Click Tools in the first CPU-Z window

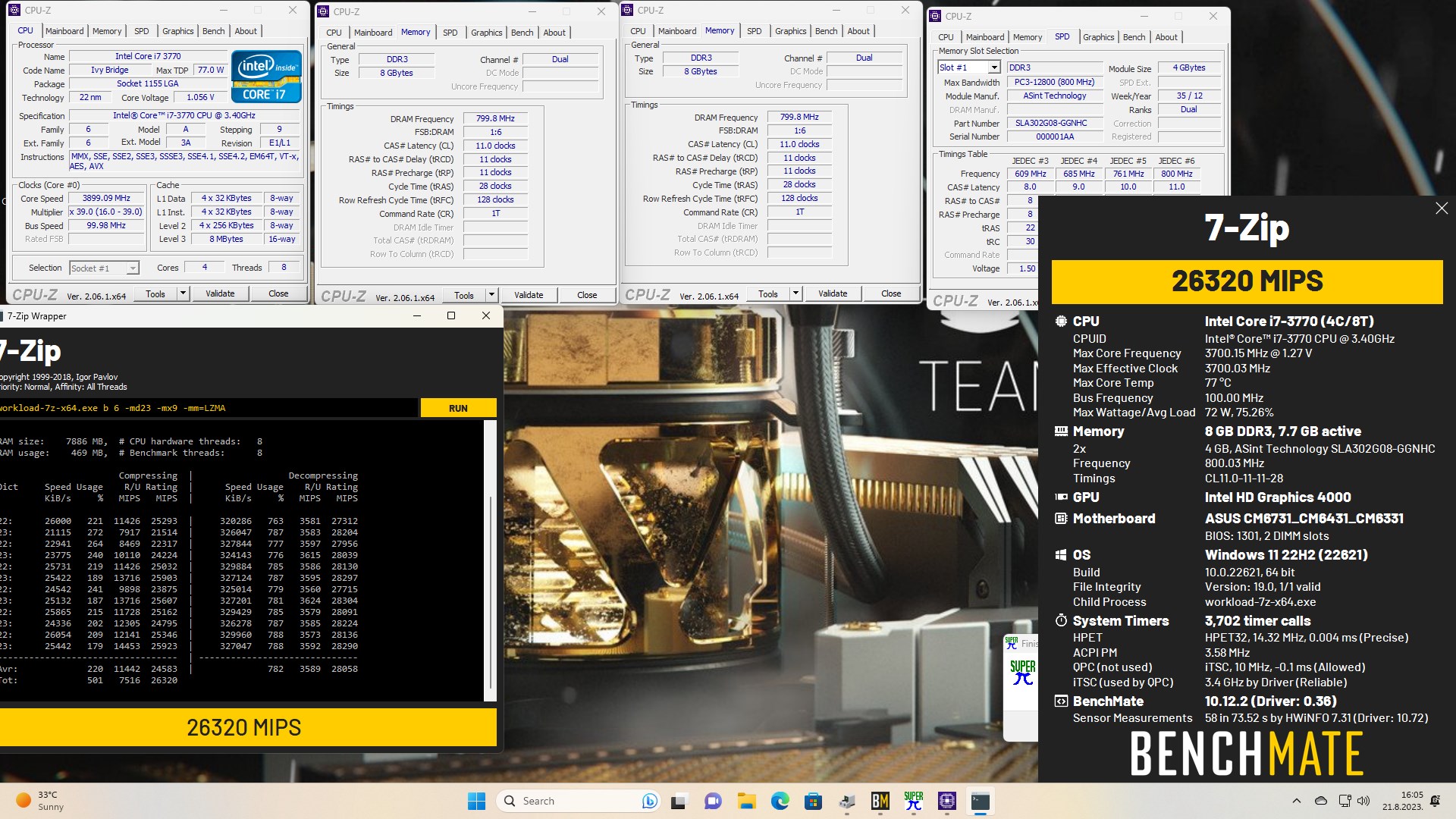click(155, 293)
